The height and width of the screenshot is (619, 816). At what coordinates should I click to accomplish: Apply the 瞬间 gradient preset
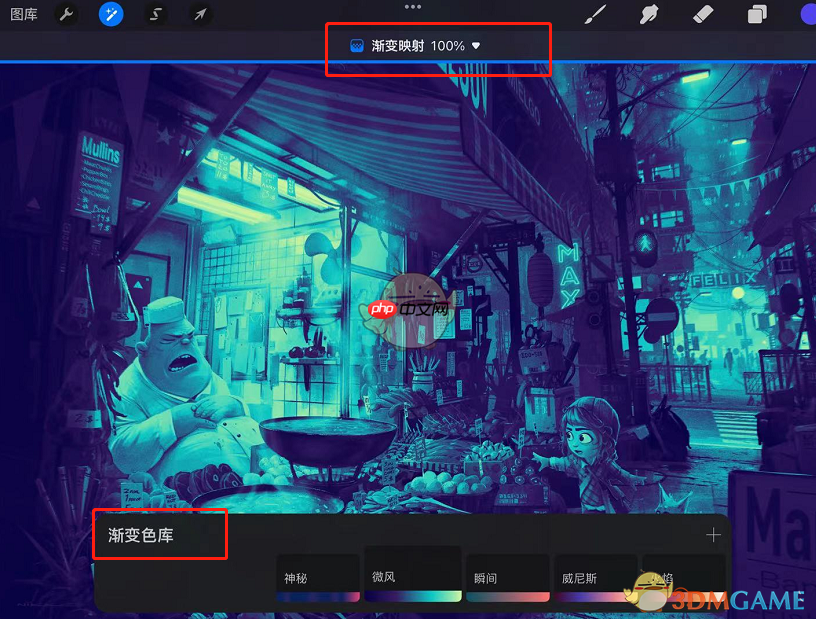(507, 578)
